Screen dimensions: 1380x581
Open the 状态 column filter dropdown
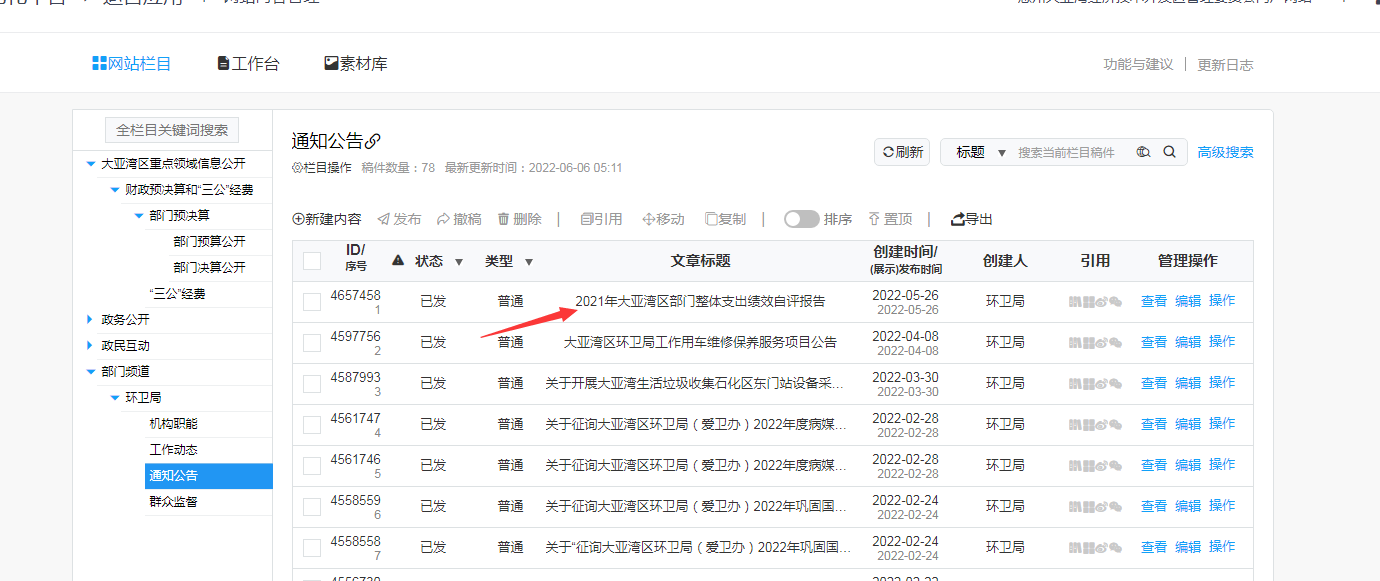pos(459,260)
